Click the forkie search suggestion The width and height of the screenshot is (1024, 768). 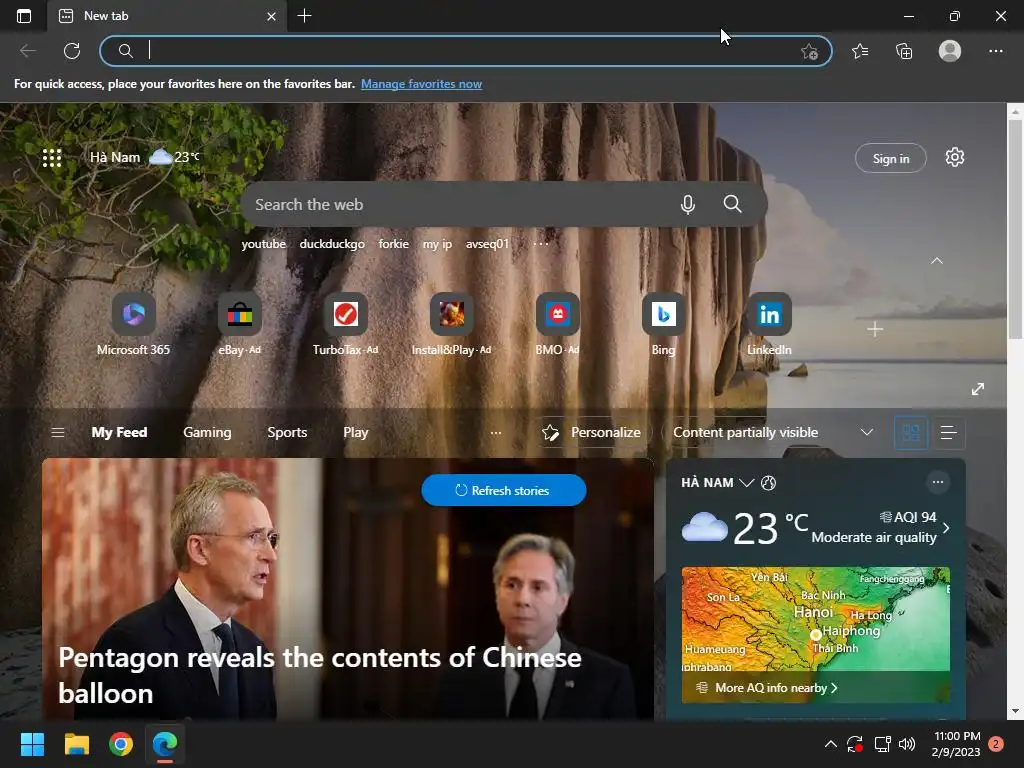pyautogui.click(x=394, y=244)
